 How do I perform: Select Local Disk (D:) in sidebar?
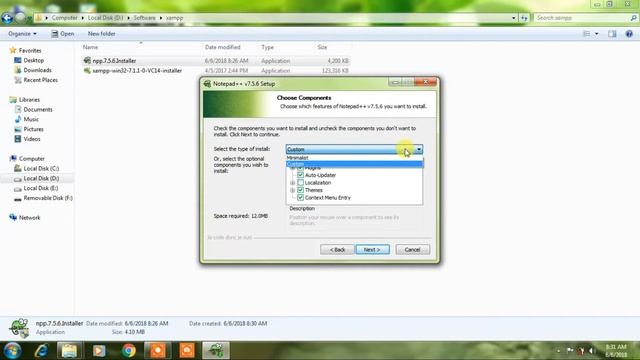(41, 178)
